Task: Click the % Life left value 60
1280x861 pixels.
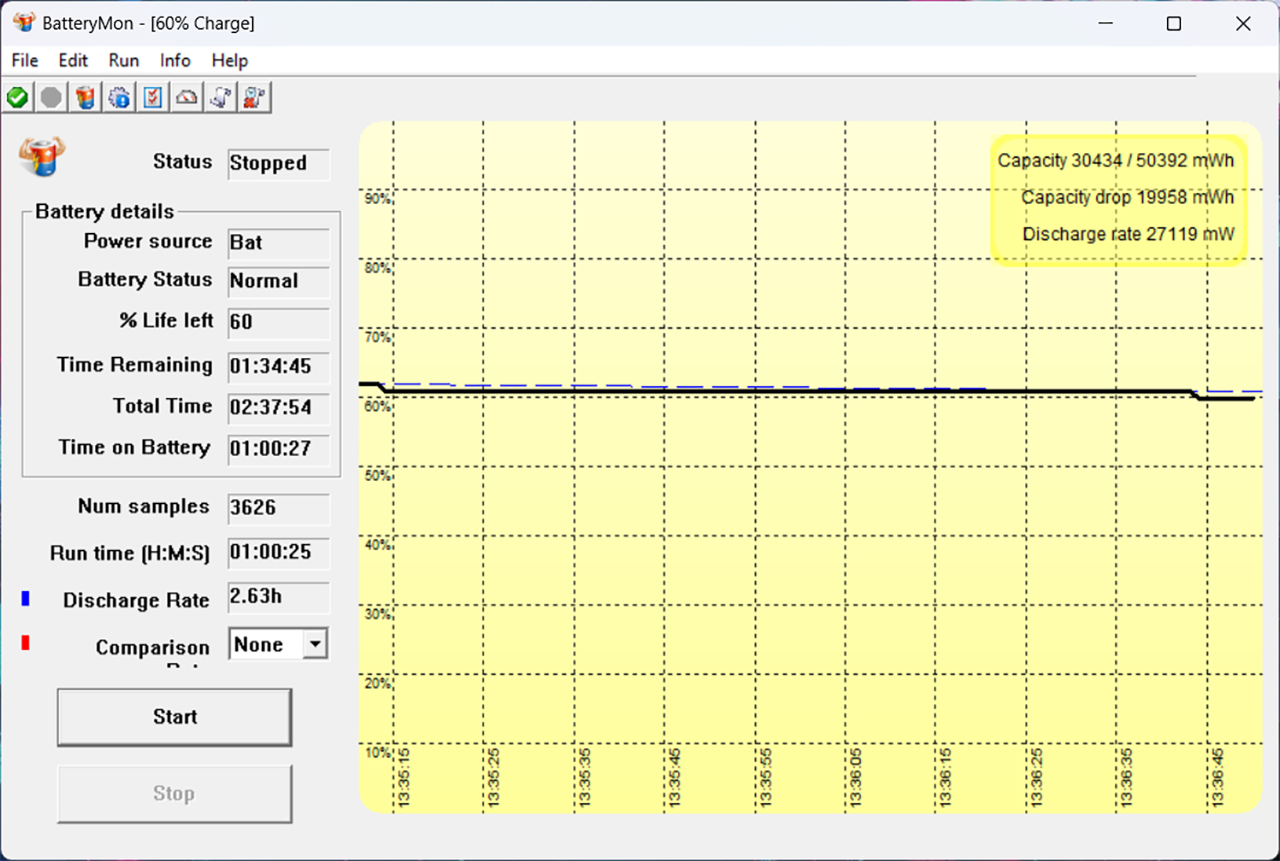Action: (x=278, y=323)
